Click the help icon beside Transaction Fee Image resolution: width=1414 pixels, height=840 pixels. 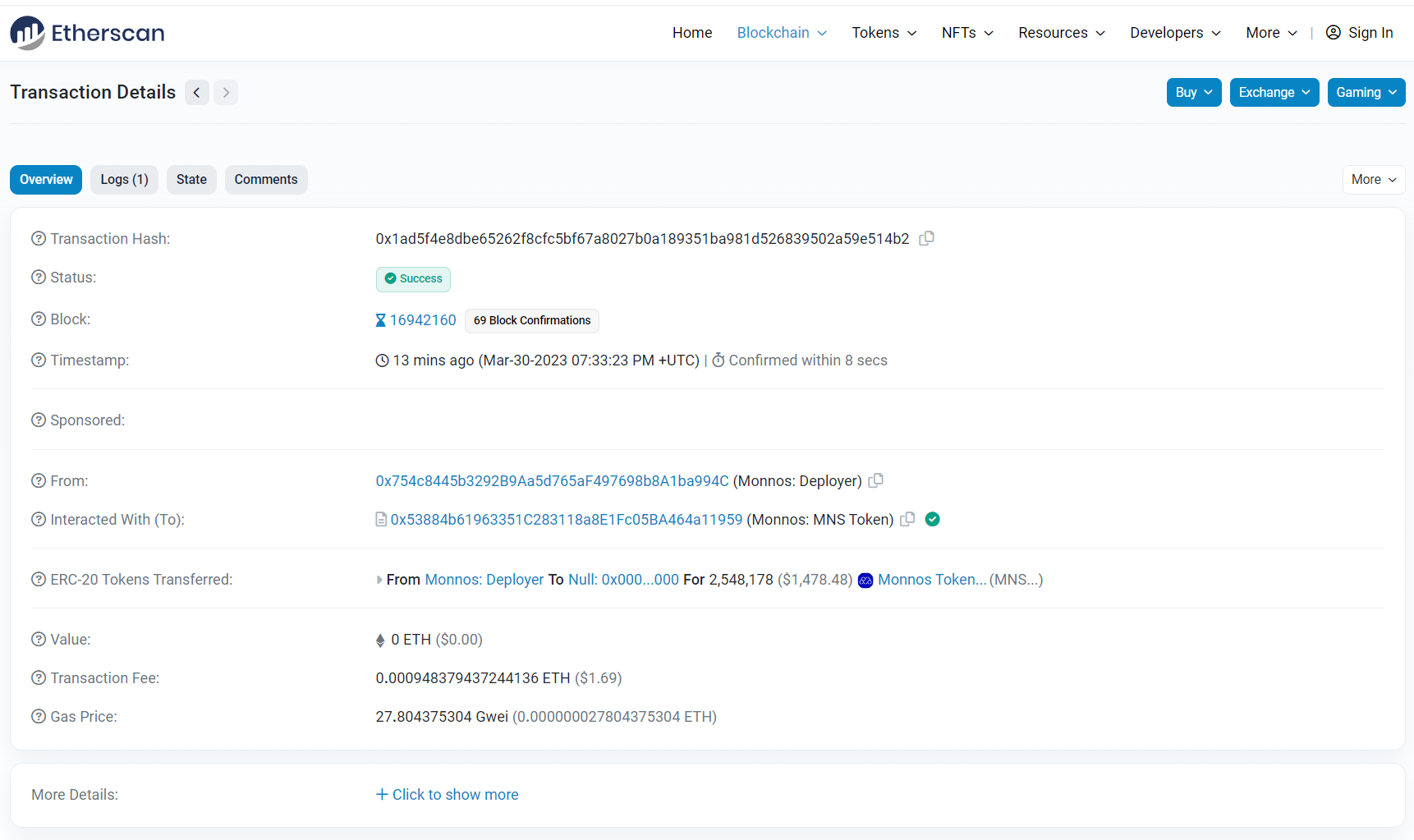pos(39,677)
